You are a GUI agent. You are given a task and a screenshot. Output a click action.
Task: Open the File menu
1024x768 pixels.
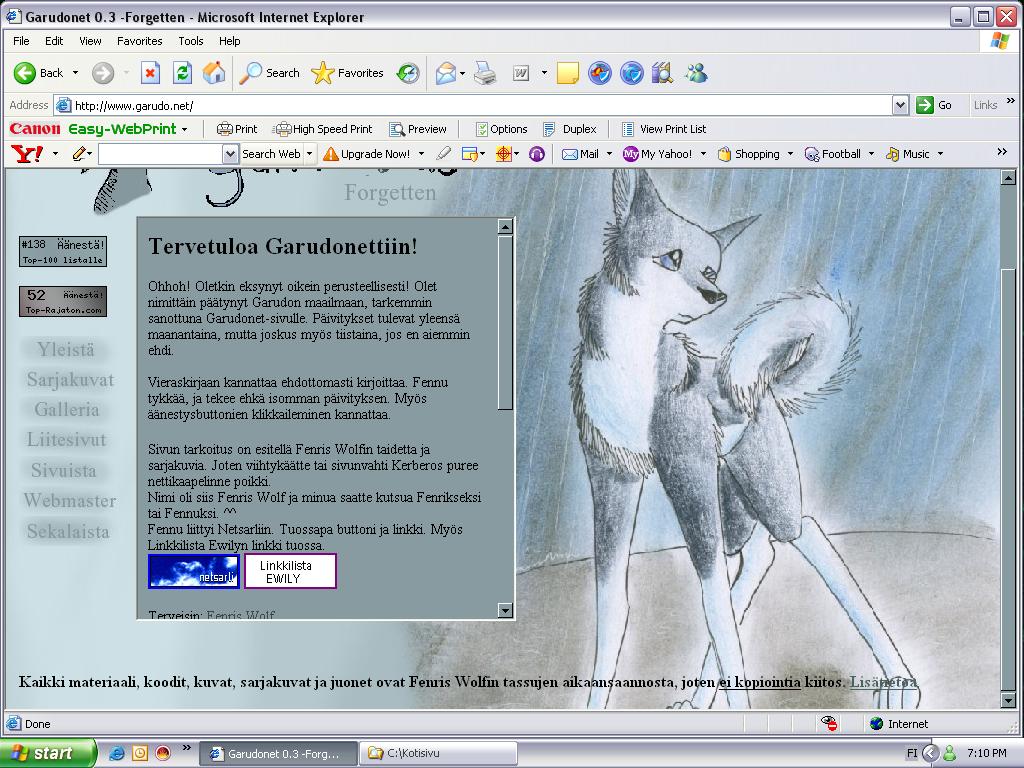pyautogui.click(x=22, y=41)
